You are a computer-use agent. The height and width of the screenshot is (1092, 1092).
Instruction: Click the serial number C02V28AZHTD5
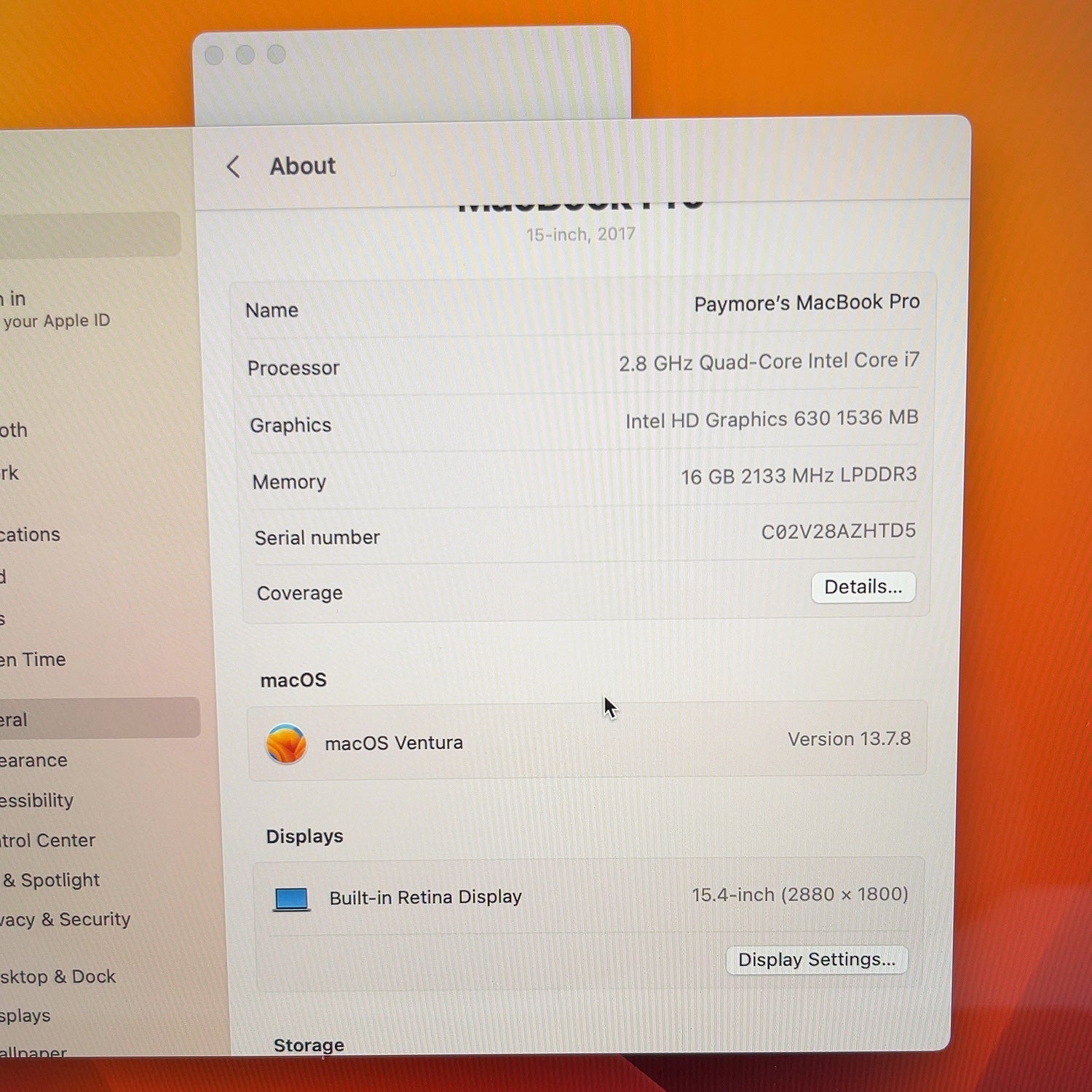click(838, 531)
